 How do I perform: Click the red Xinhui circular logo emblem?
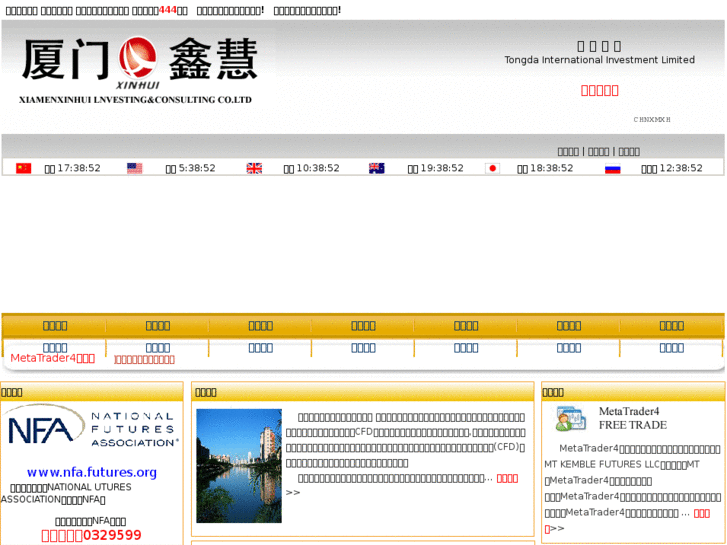coord(138,58)
